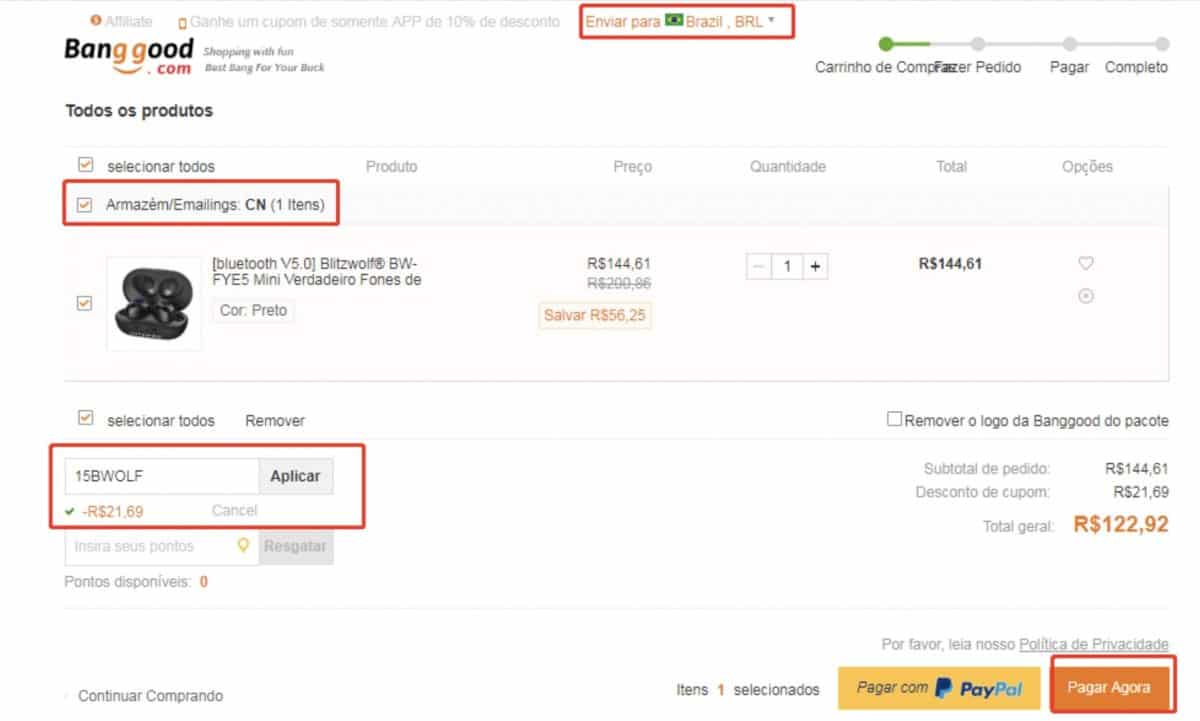Click the Banggood.com logo
This screenshot has width=1200, height=721.
coord(128,56)
